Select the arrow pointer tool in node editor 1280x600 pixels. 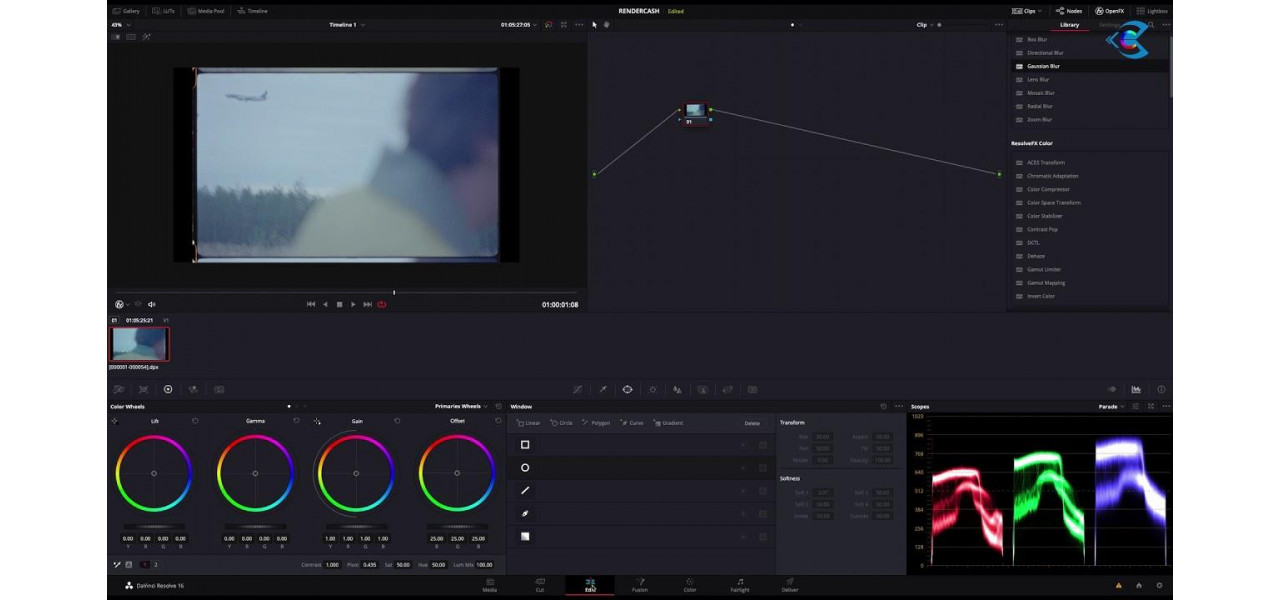point(594,24)
